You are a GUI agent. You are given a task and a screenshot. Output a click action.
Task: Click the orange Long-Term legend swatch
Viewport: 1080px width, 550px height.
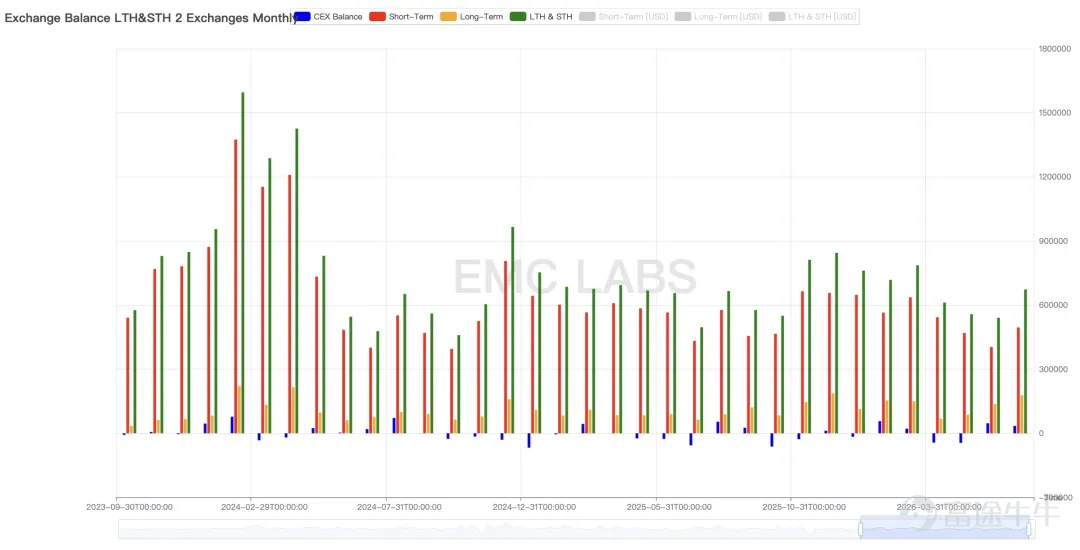click(x=448, y=17)
